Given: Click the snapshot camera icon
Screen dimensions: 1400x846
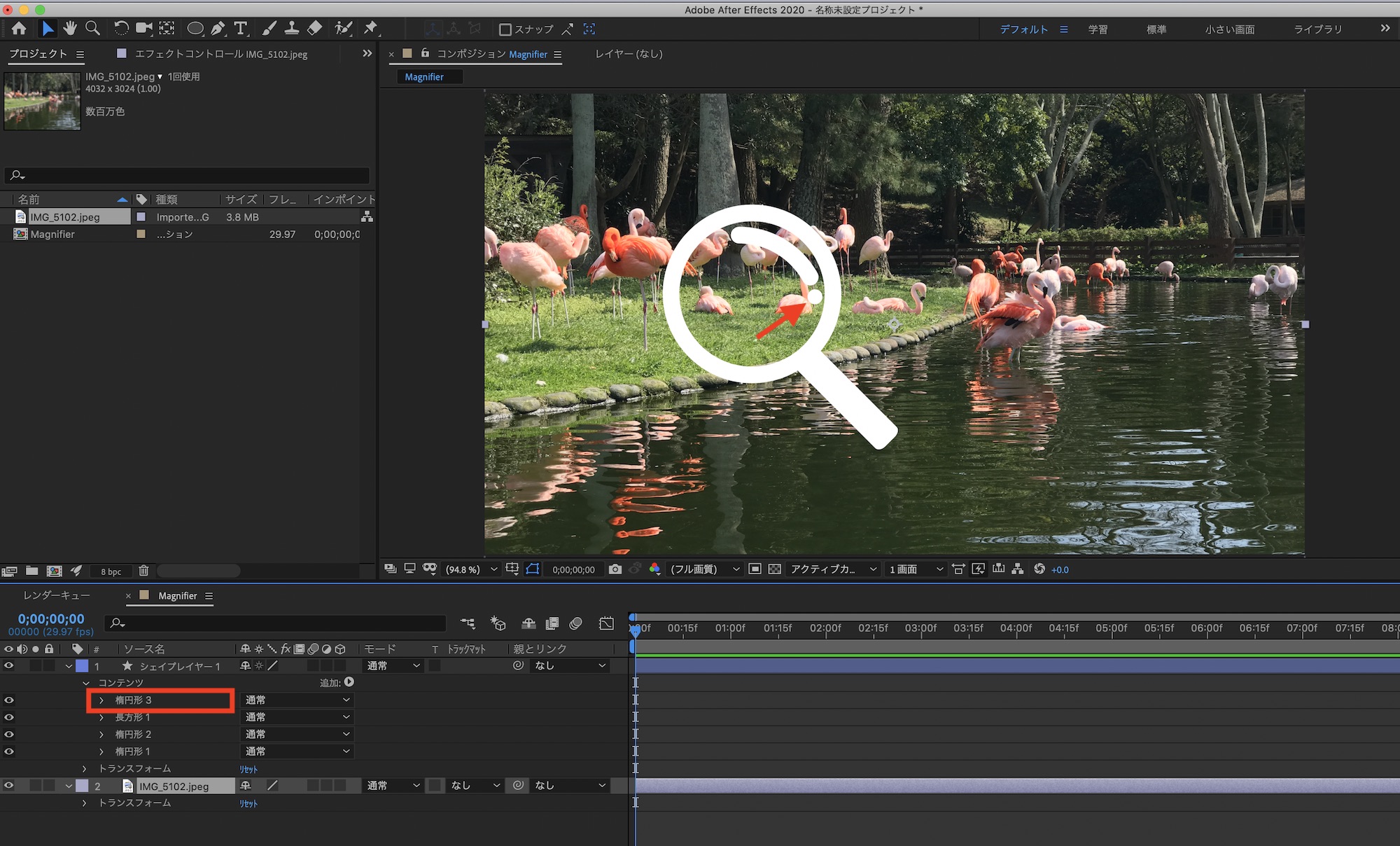Looking at the screenshot, I should pos(615,569).
